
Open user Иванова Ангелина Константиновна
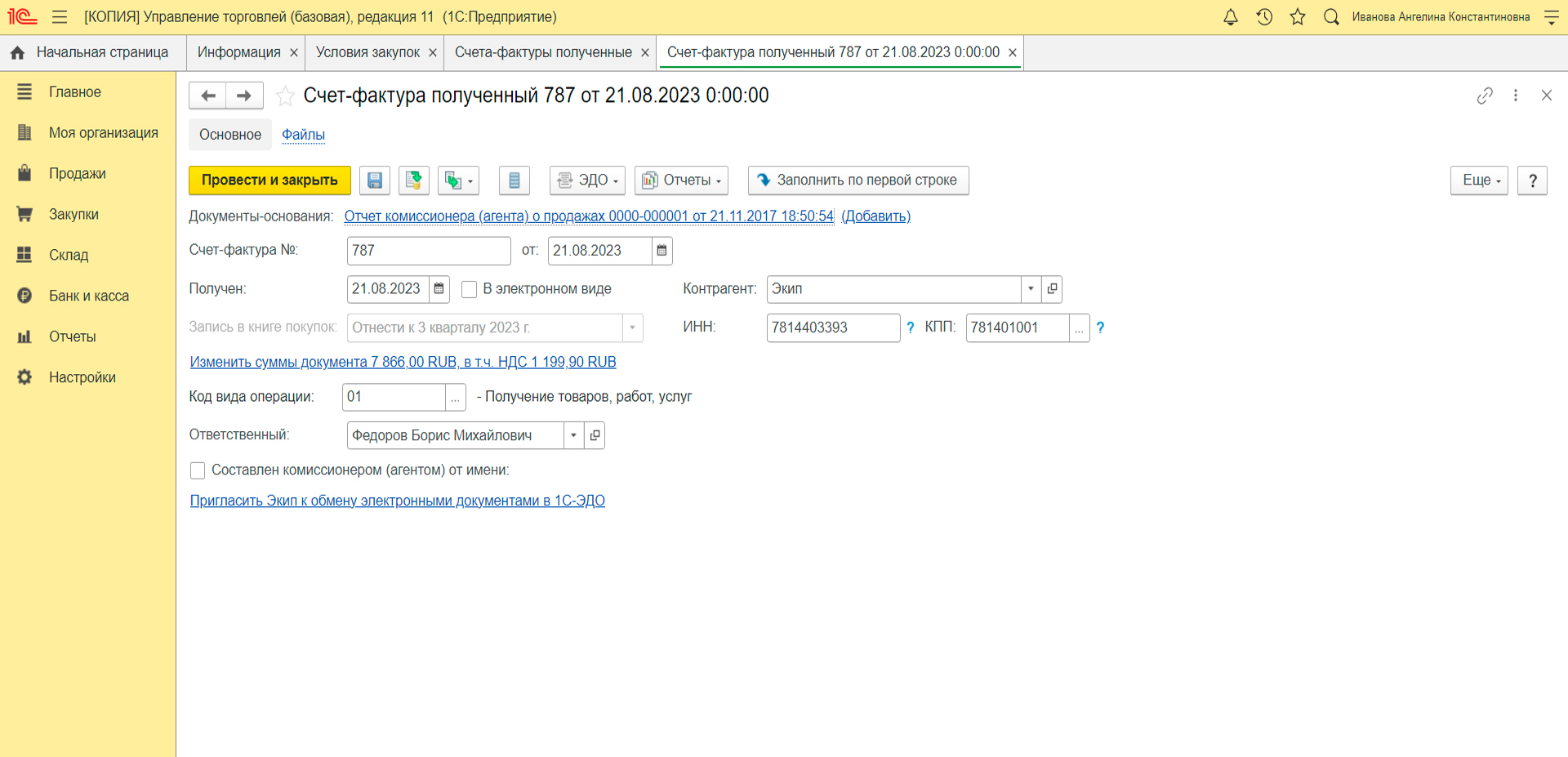[x=1441, y=17]
